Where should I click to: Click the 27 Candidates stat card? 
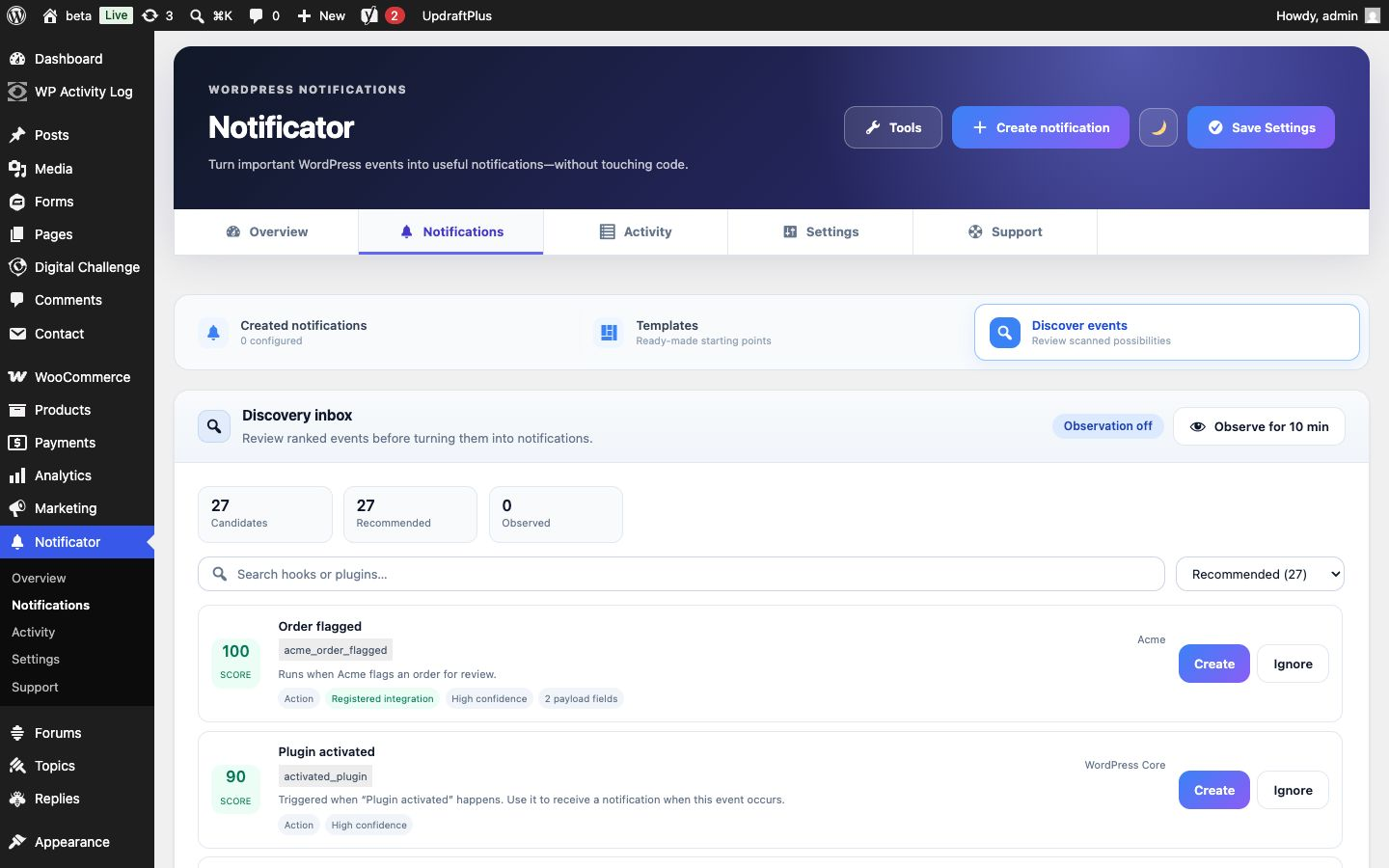(x=265, y=514)
